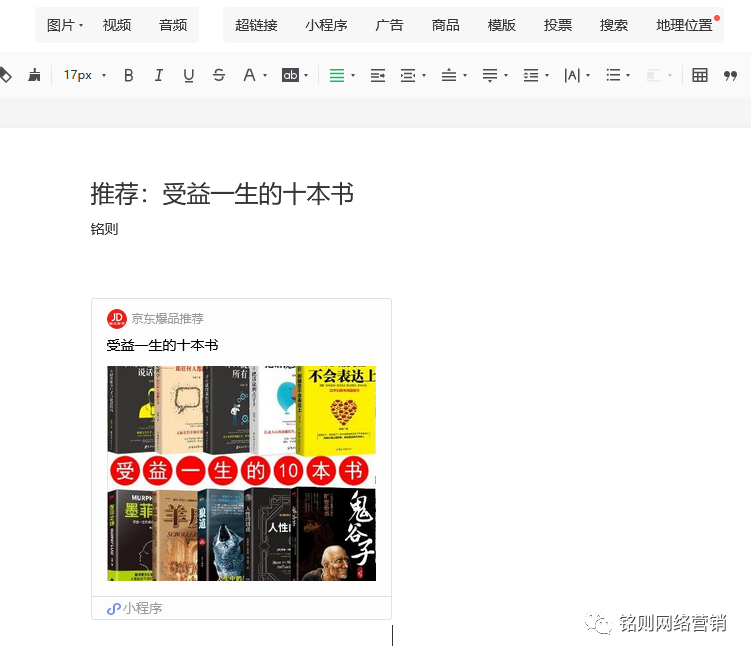
Task: Click the format painter brush icon
Action: click(x=35, y=75)
